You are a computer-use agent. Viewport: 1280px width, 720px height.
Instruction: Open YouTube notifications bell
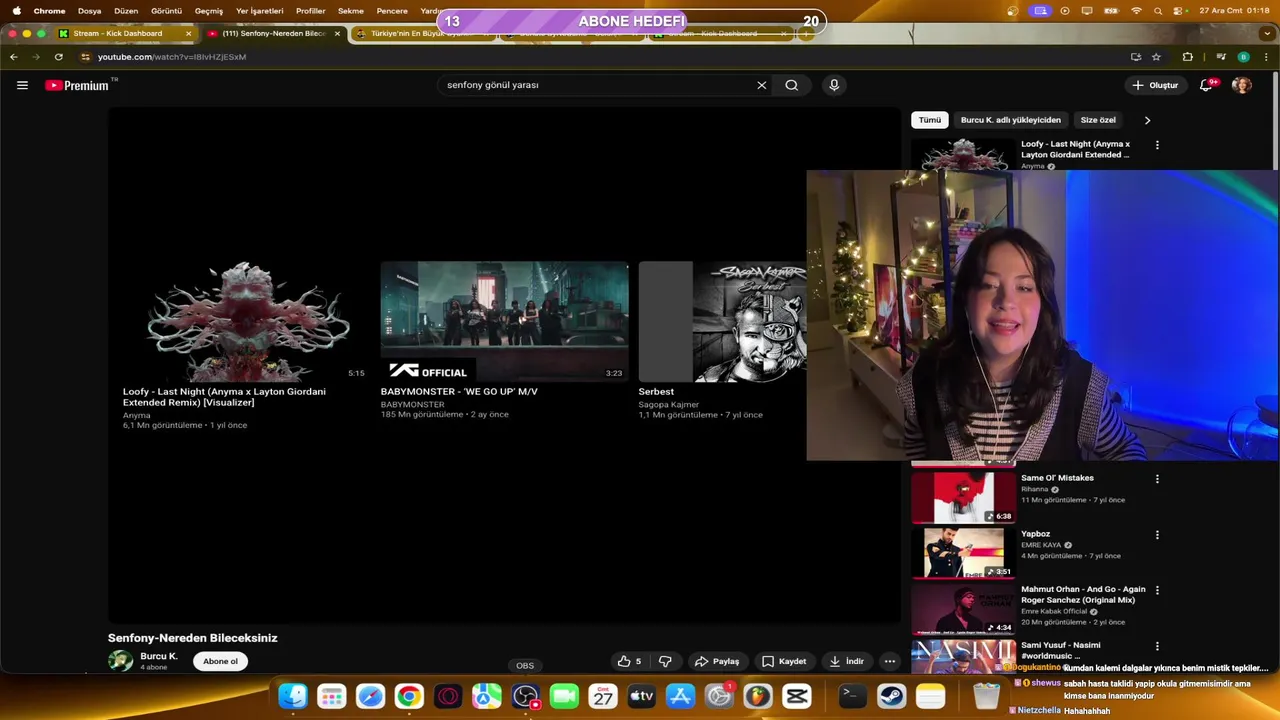click(1206, 85)
